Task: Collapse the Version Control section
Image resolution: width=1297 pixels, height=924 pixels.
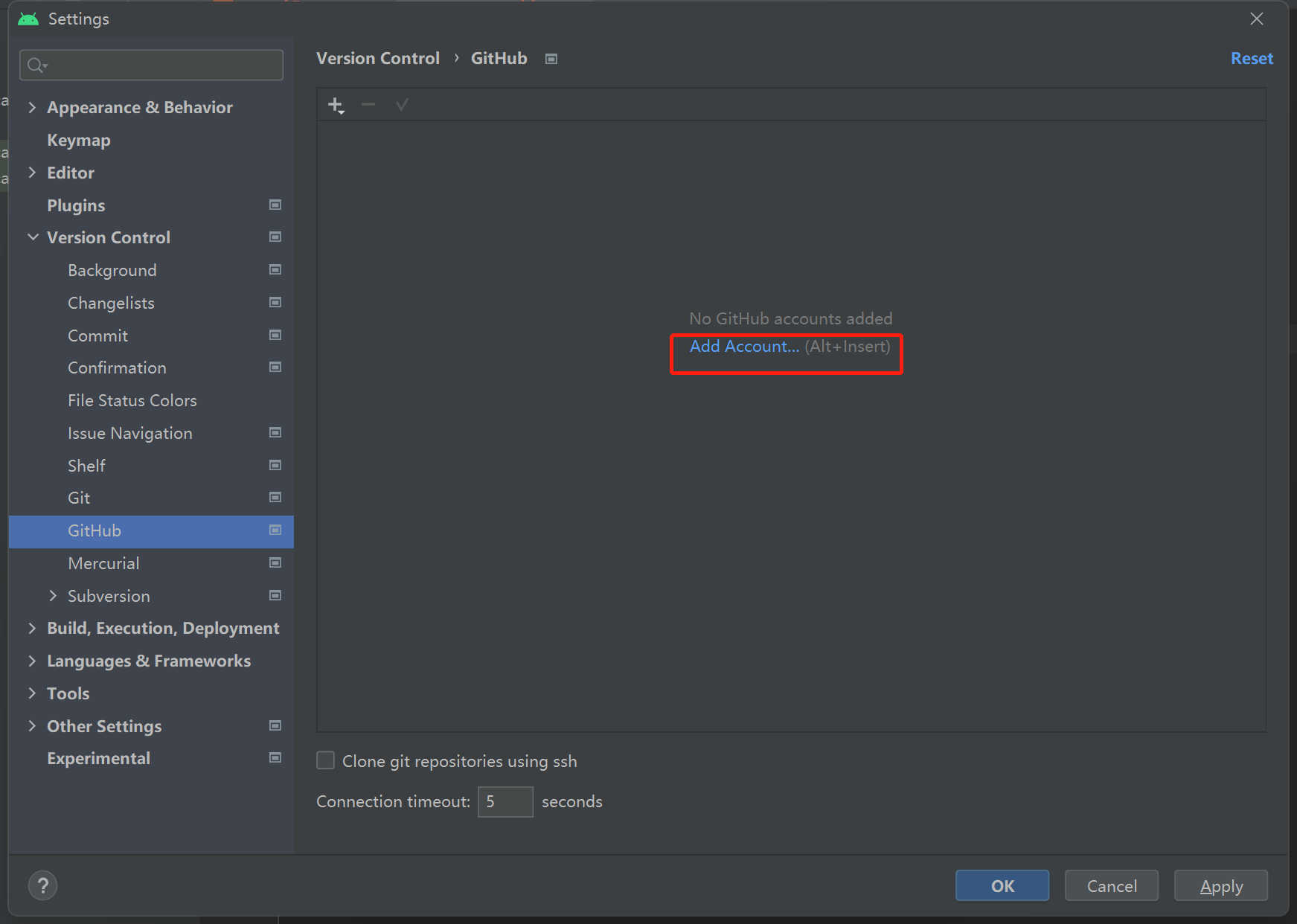Action: click(33, 237)
